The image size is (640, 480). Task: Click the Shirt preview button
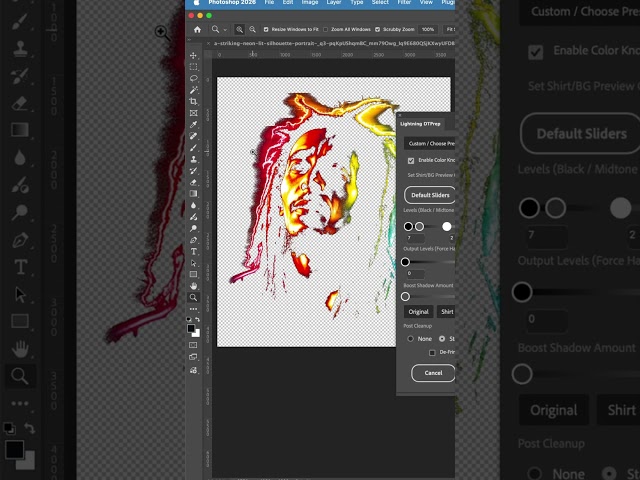pyautogui.click(x=446, y=312)
